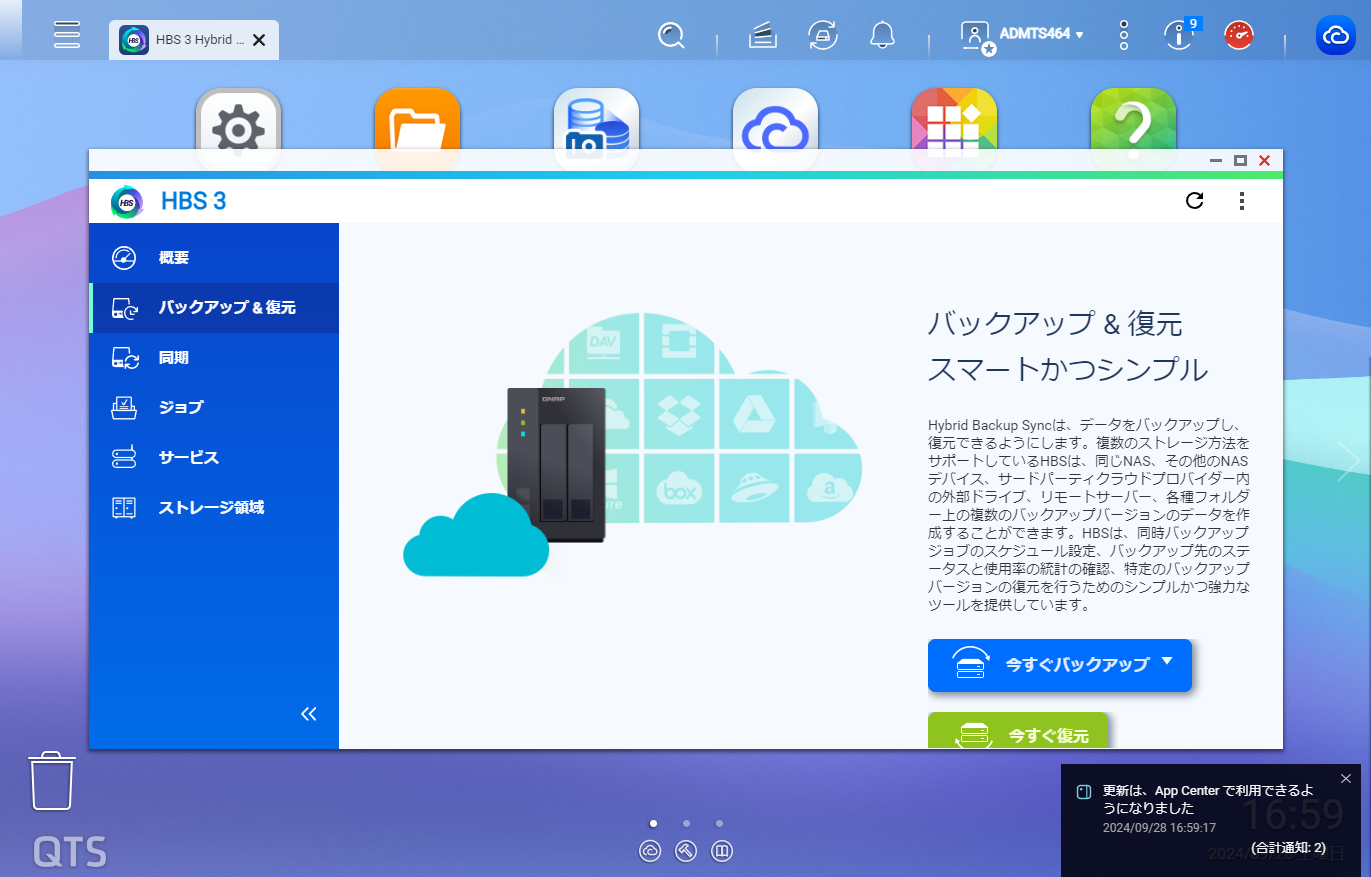
Task: Open Help Center green question mark icon
Action: 1133,120
